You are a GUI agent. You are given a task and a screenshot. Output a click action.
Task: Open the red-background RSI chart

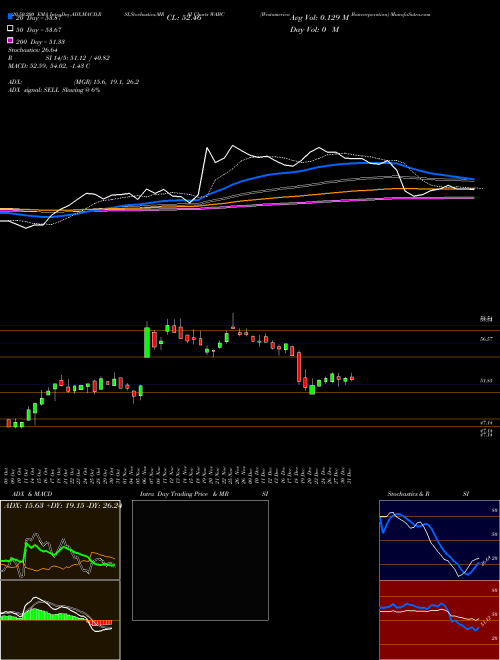coord(439,620)
